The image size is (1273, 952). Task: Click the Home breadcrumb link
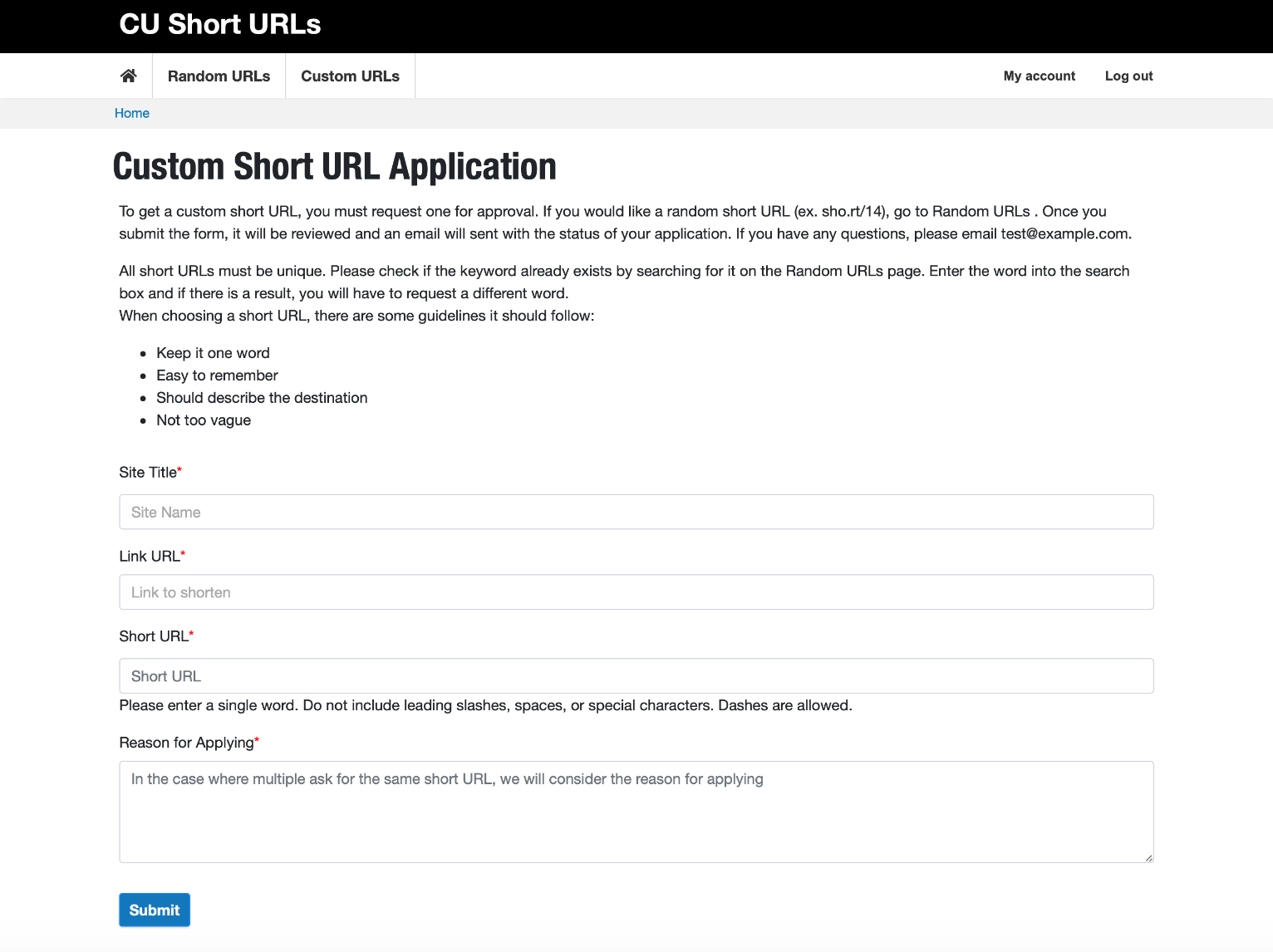[132, 113]
